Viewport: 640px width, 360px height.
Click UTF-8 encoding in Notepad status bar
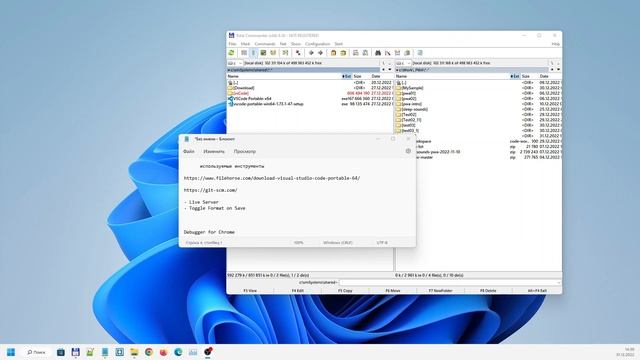point(382,242)
